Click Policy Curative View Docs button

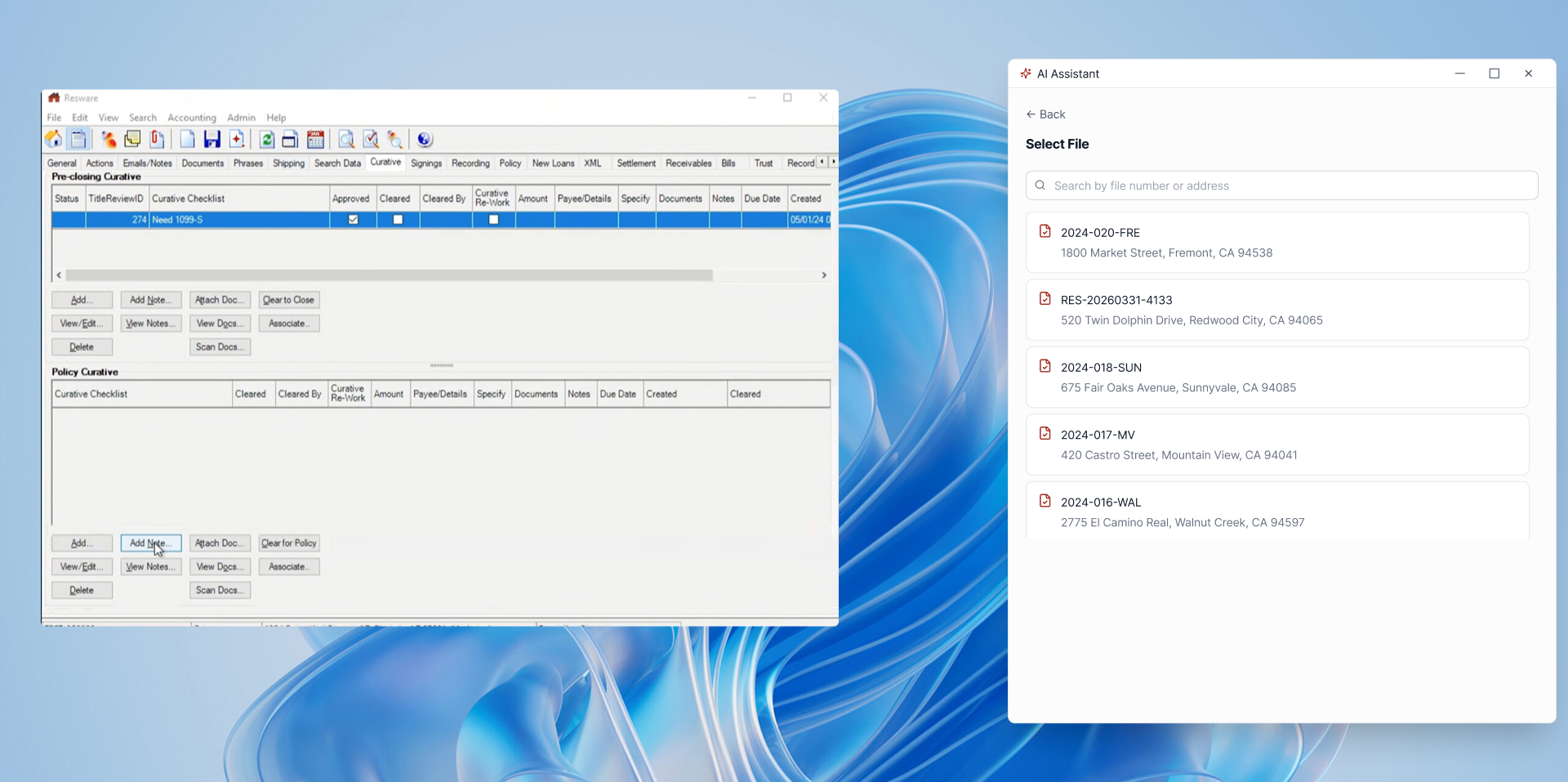220,567
